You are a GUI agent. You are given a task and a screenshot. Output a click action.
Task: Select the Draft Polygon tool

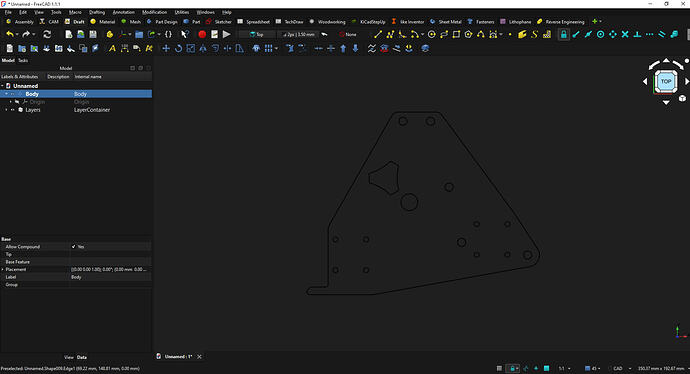[469, 34]
